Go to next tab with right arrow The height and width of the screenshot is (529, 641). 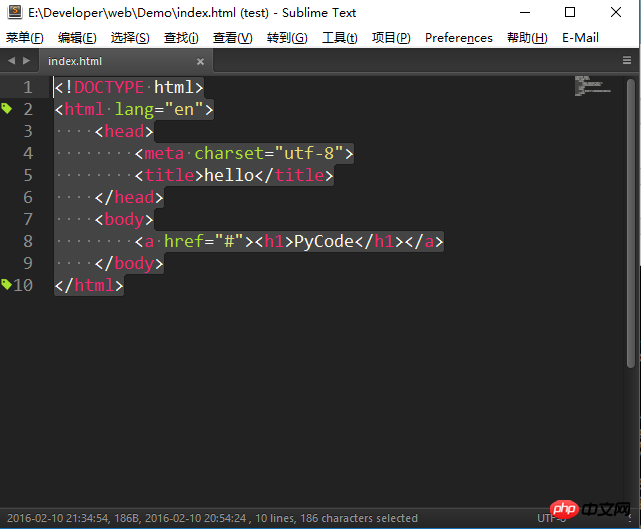click(27, 61)
